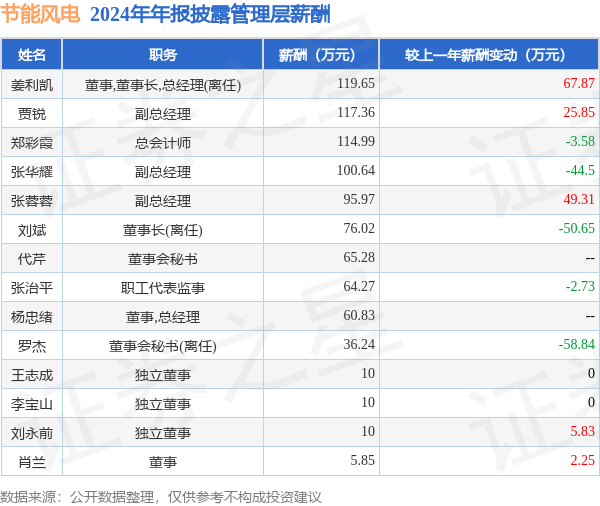600x506 pixels.
Task: Click the 职务 column header
Action: tap(163, 55)
